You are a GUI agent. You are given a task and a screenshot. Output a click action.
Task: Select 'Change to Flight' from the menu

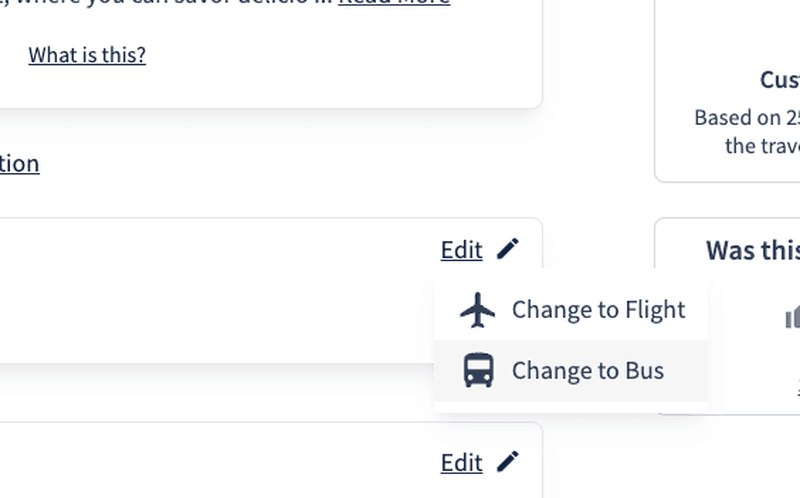[598, 310]
